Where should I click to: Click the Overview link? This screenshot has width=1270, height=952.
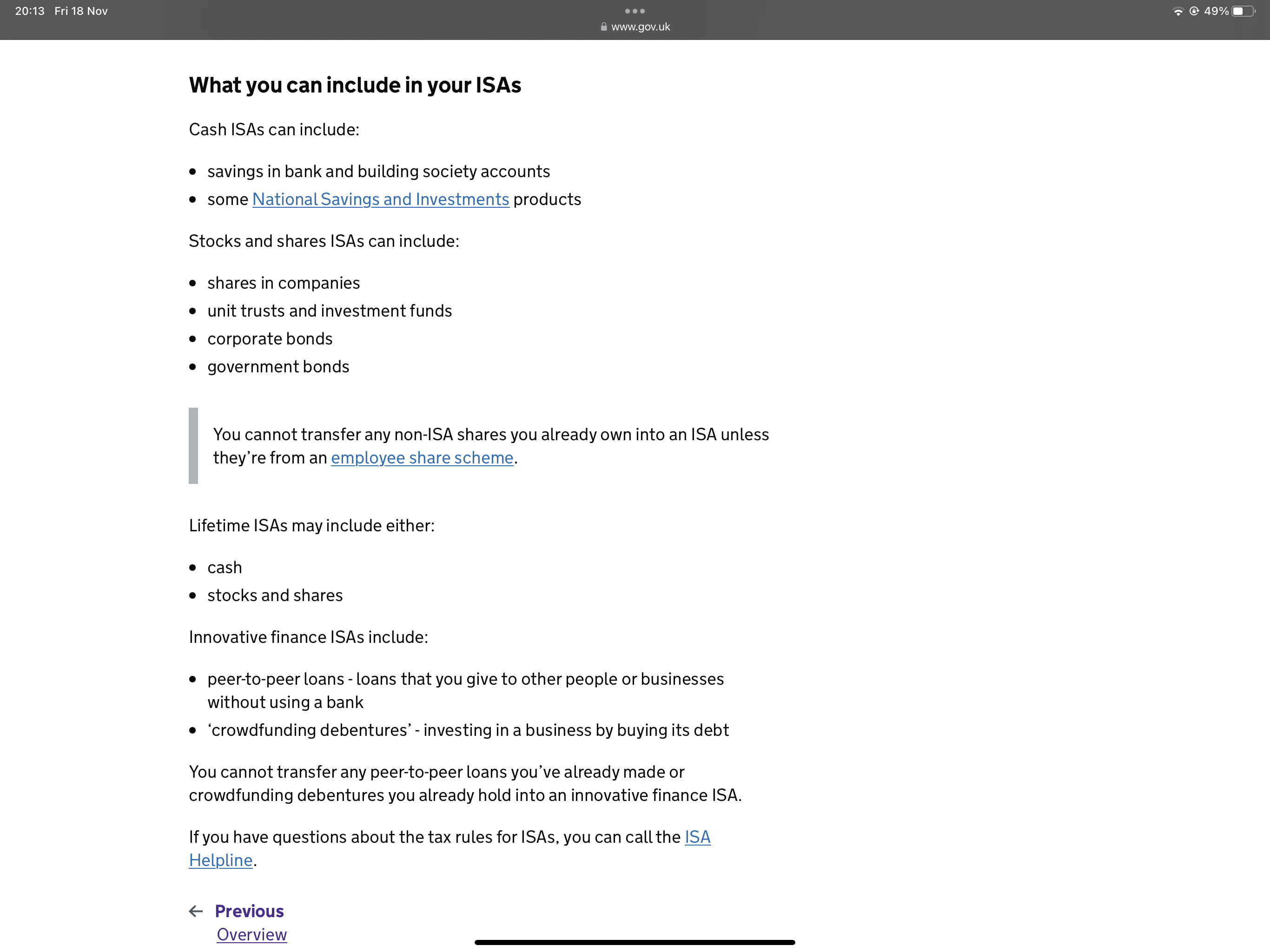coord(251,935)
